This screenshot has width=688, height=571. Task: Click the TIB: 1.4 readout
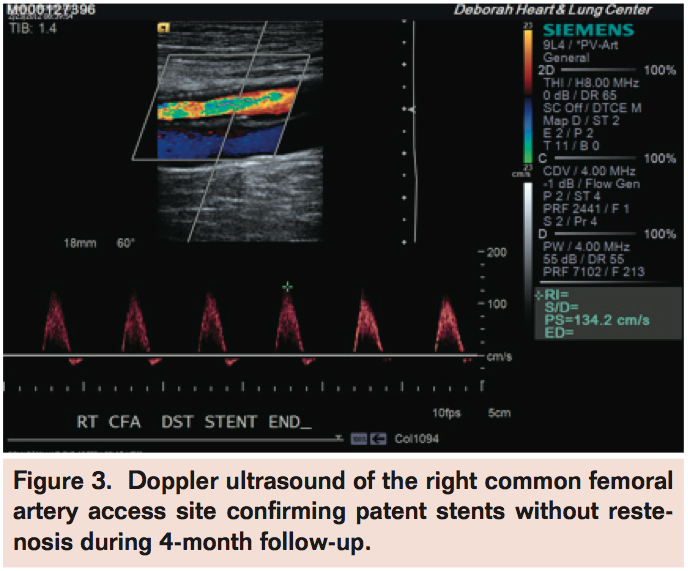[x=33, y=29]
